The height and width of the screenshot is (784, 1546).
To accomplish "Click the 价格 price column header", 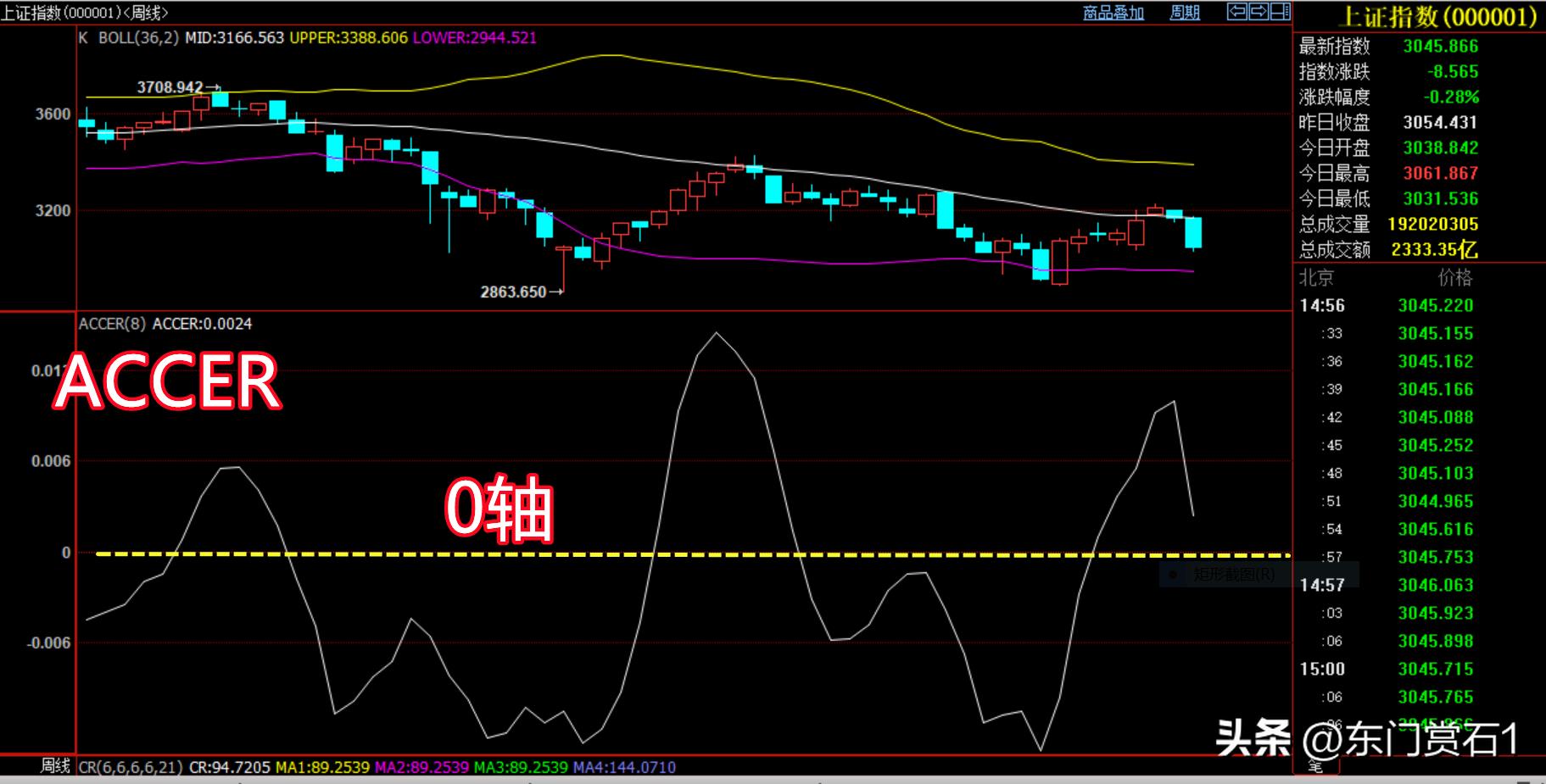I will 1455,278.
